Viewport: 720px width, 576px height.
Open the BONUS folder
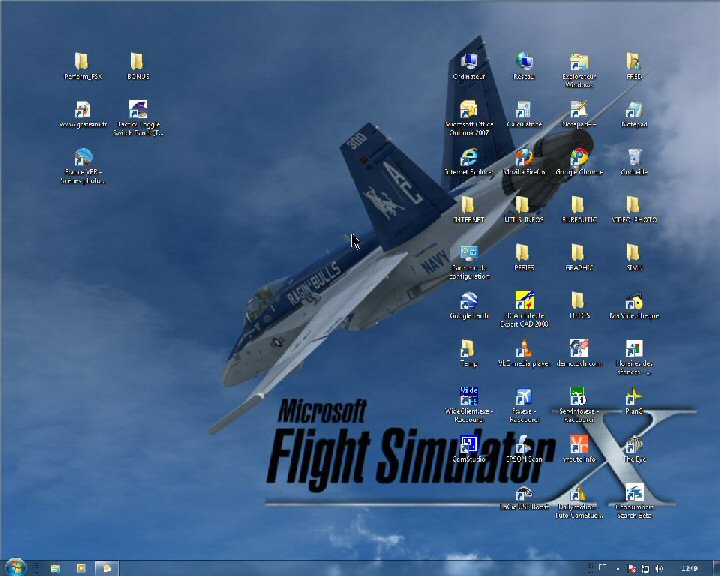click(x=138, y=66)
